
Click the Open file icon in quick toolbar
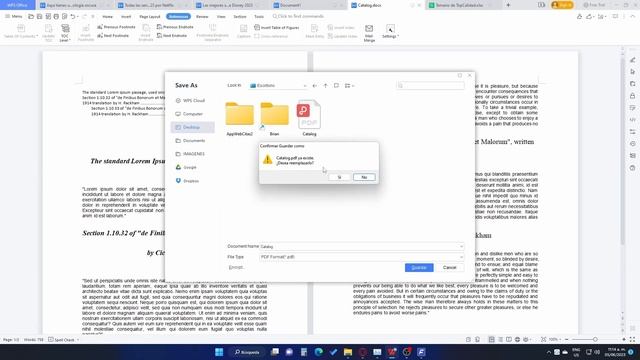click(x=31, y=16)
